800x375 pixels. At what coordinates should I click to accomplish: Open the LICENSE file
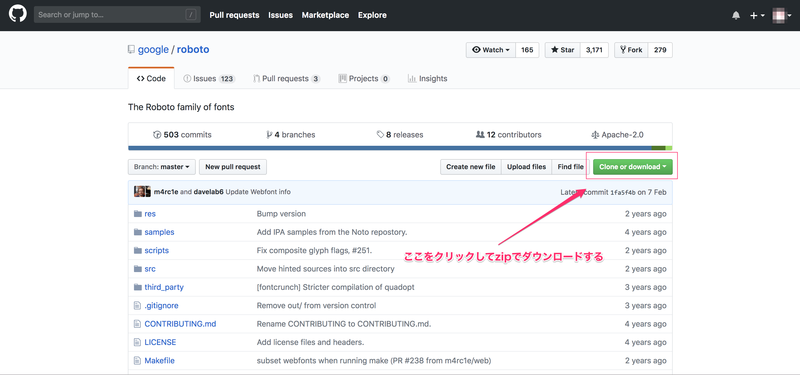pos(160,342)
